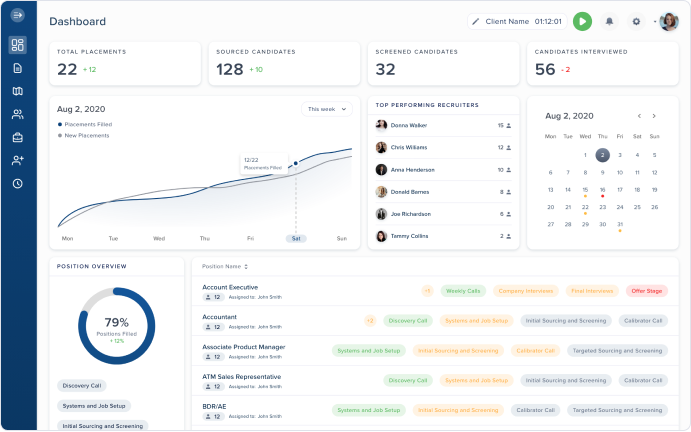This screenshot has height=432, width=691.
Task: Click +1 badge in Account Executive row
Action: pos(427,291)
